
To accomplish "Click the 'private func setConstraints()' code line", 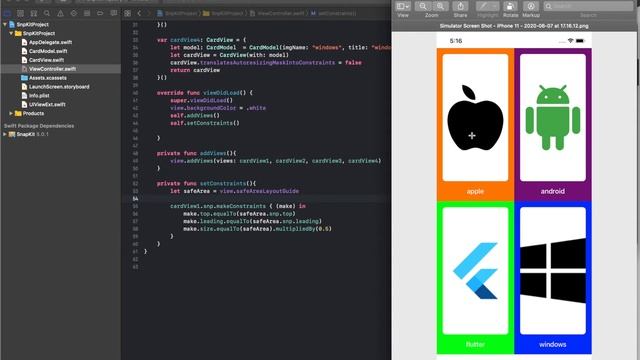I will point(206,184).
